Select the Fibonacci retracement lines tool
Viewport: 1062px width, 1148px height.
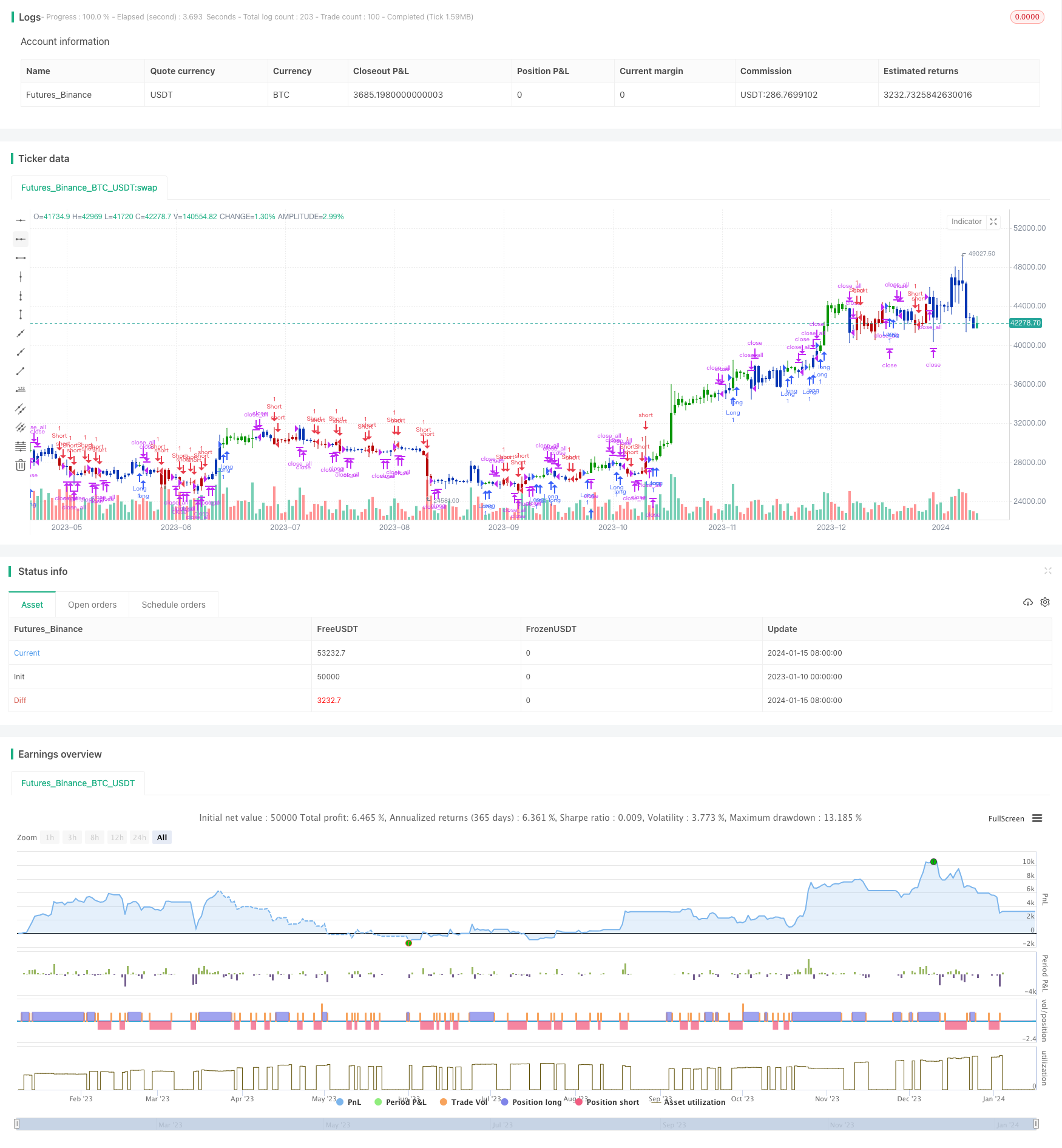click(21, 446)
